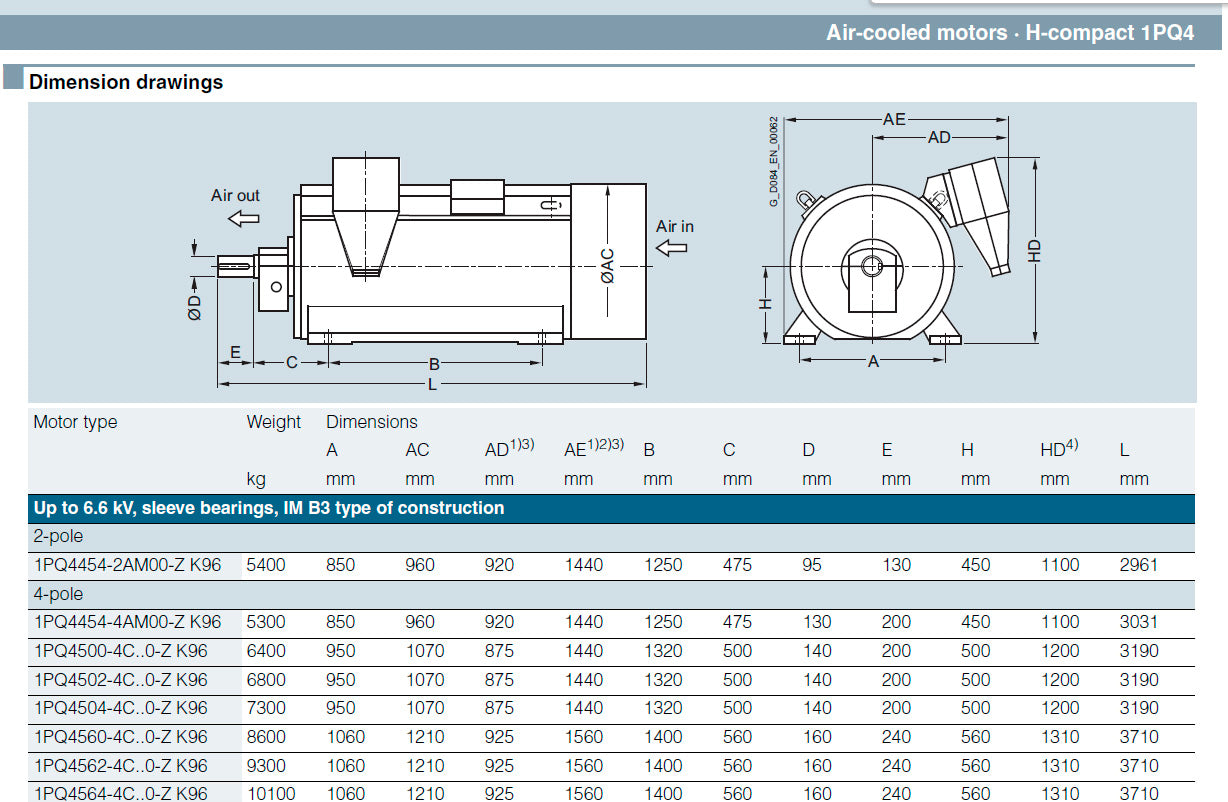1228x802 pixels.
Task: Click the 'AD1)3)' column header
Action: (x=509, y=449)
